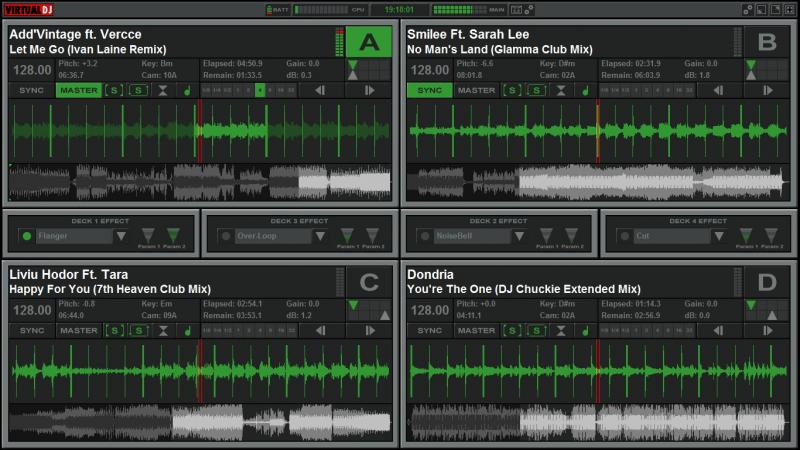Adjust Deck 1 effect Param 2 knob

pyautogui.click(x=173, y=235)
